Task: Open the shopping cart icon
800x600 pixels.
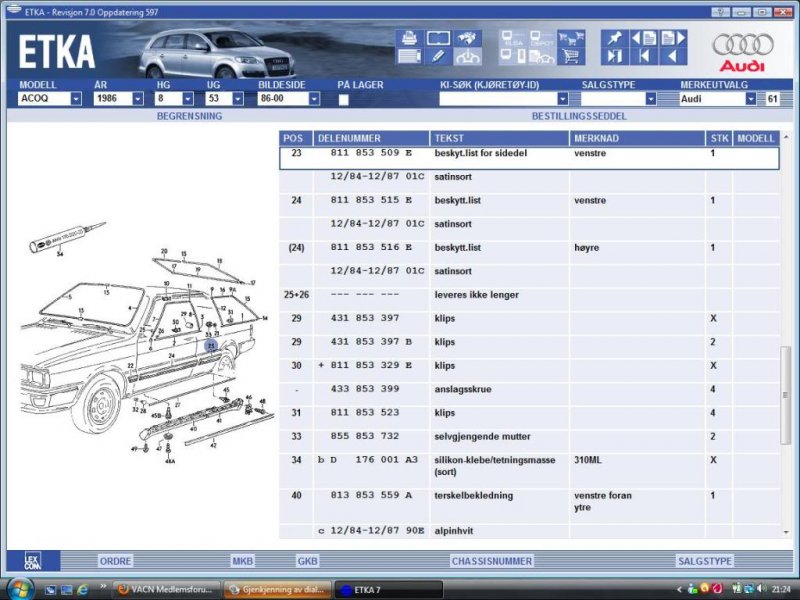Action: click(x=571, y=57)
